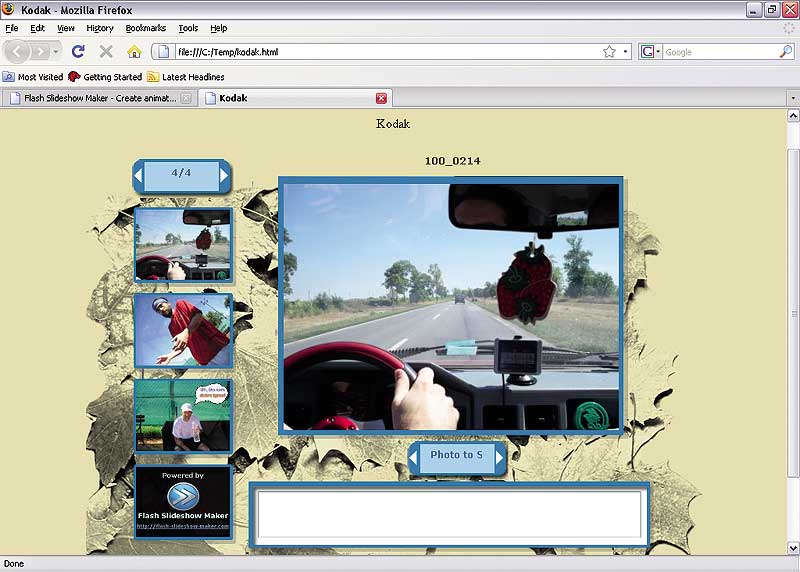Open the Google search engine selector

pyautogui.click(x=650, y=52)
